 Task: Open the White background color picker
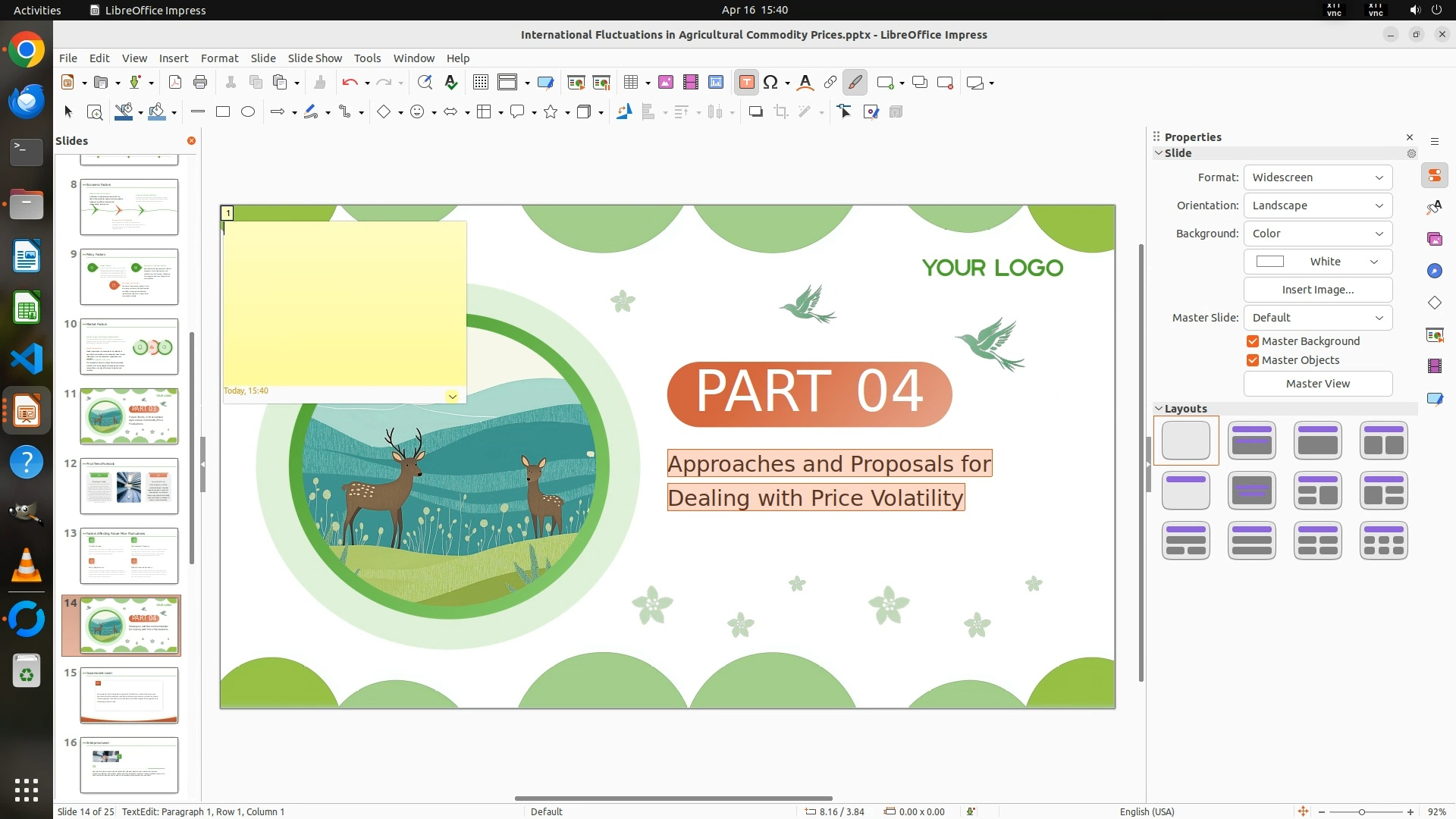1317,262
